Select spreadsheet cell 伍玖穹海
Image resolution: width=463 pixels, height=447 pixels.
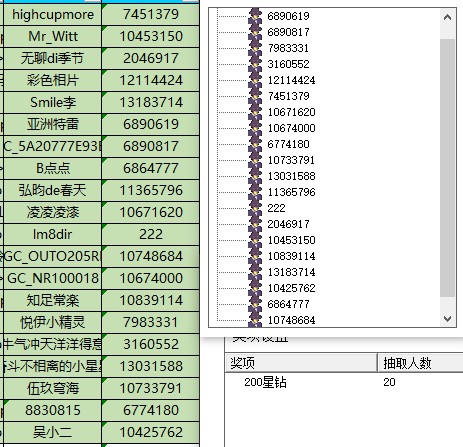coord(53,388)
